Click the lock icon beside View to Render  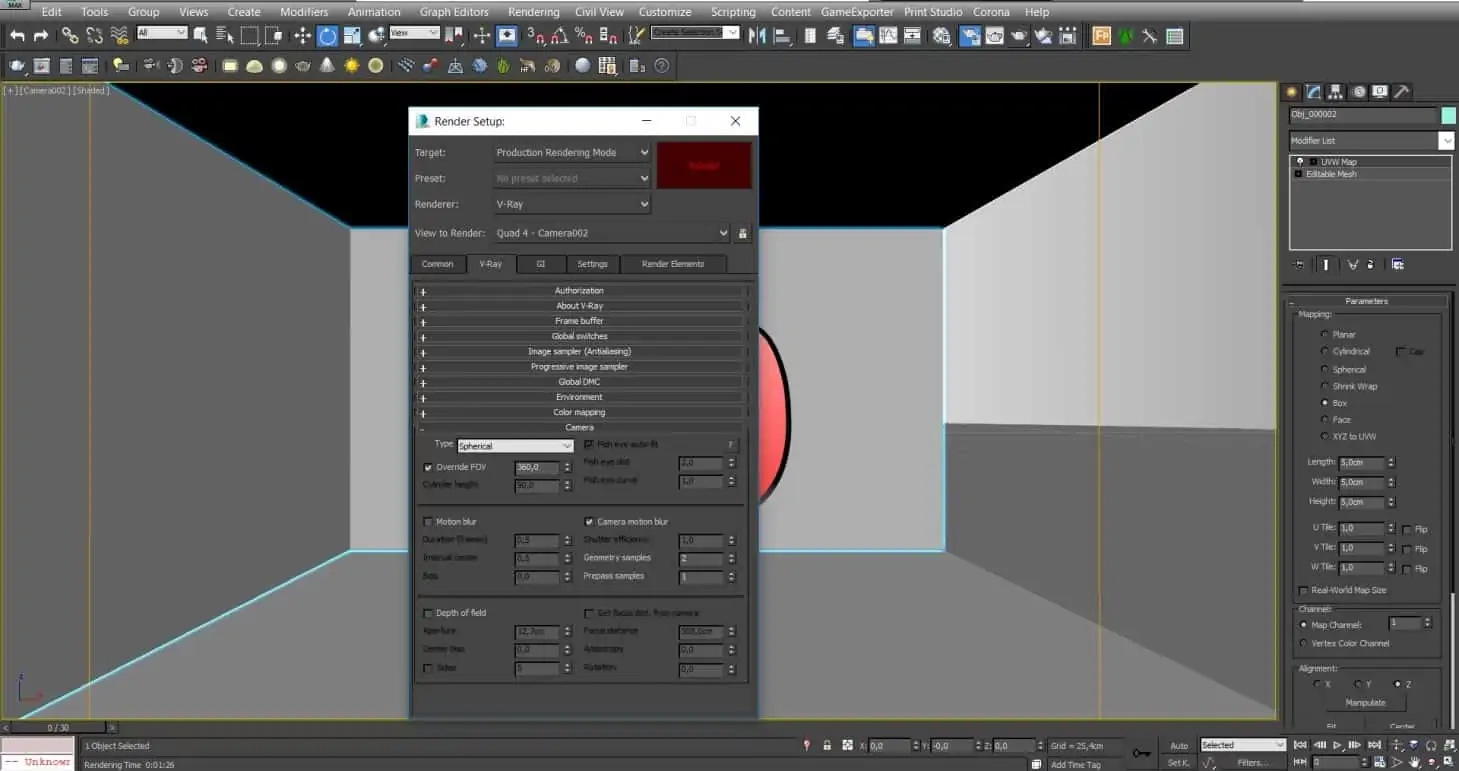tap(742, 233)
